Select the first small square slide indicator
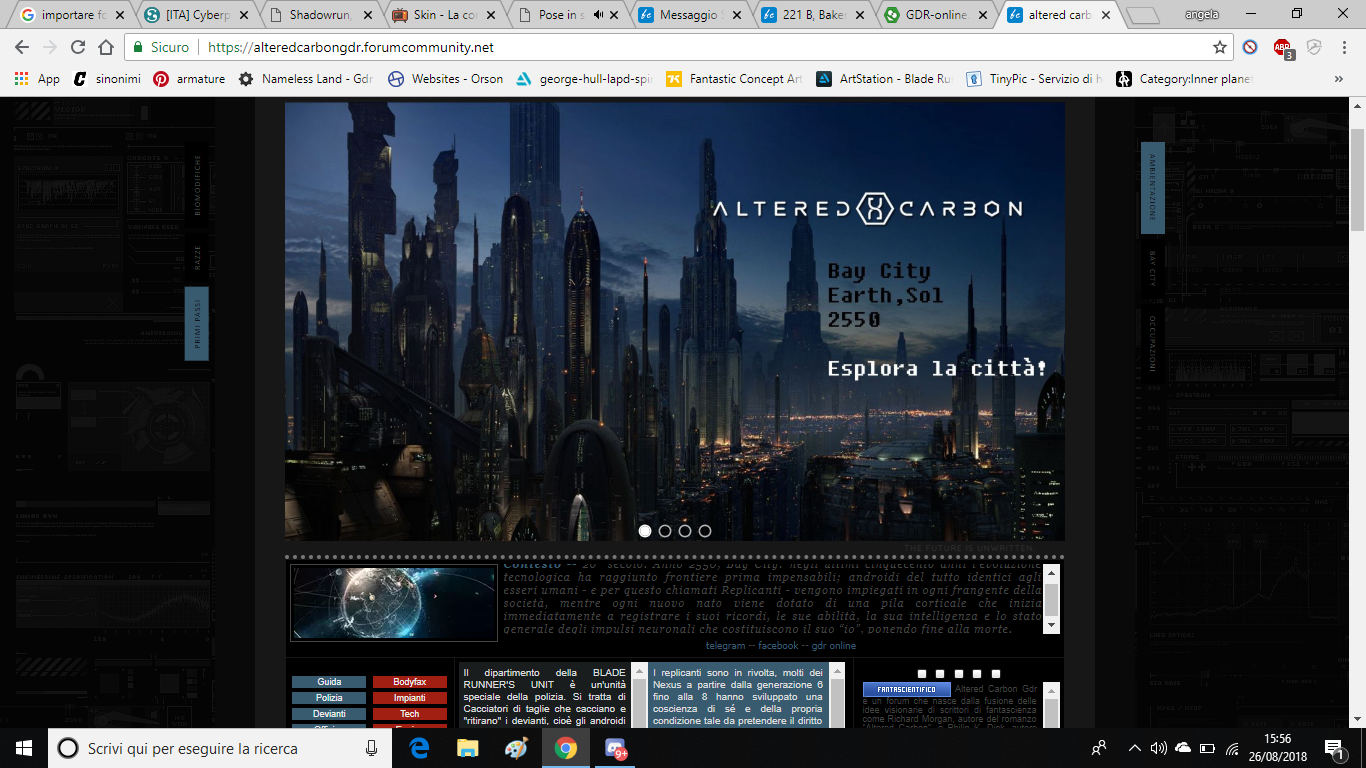1366x768 pixels. click(x=922, y=674)
